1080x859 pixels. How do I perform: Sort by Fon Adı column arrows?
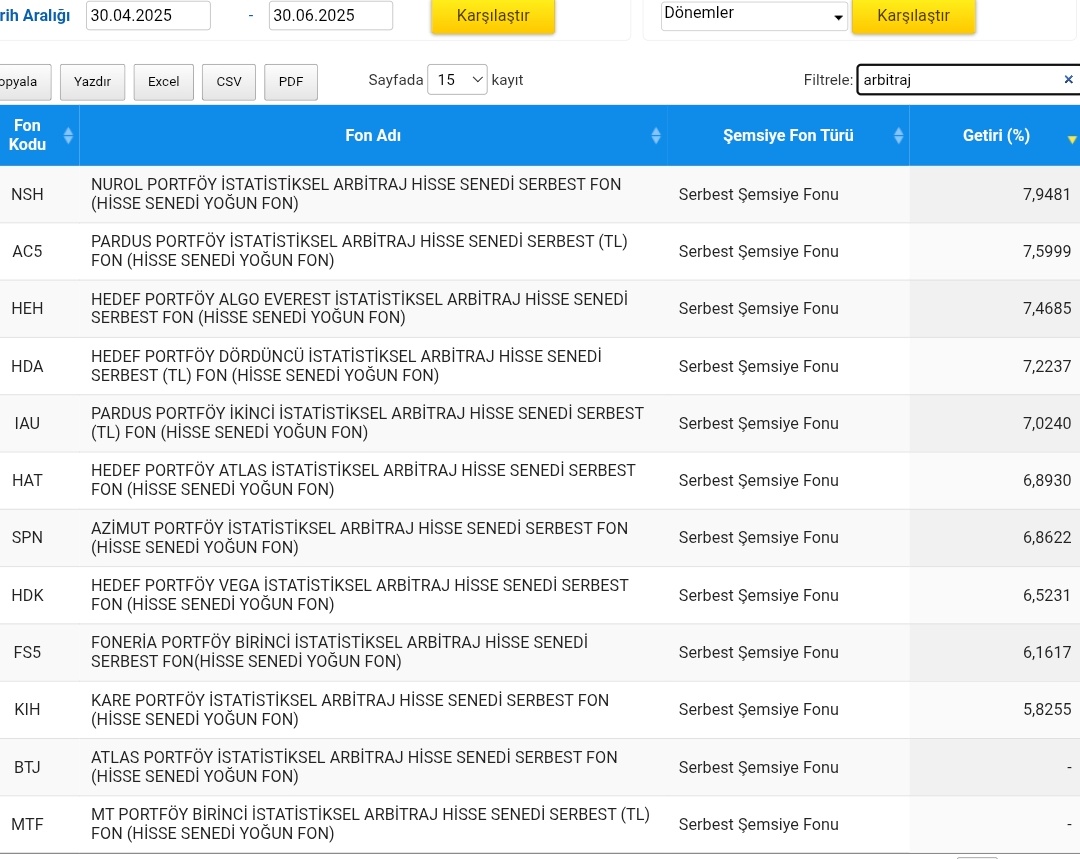(x=656, y=135)
